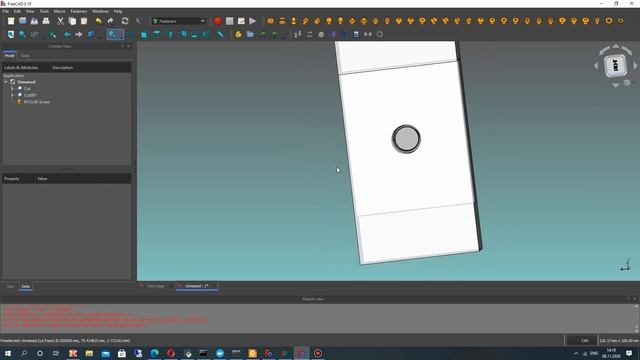Image resolution: width=640 pixels, height=360 pixels.
Task: Click the selected zoom view toolbar button
Action: pyautogui.click(x=115, y=35)
